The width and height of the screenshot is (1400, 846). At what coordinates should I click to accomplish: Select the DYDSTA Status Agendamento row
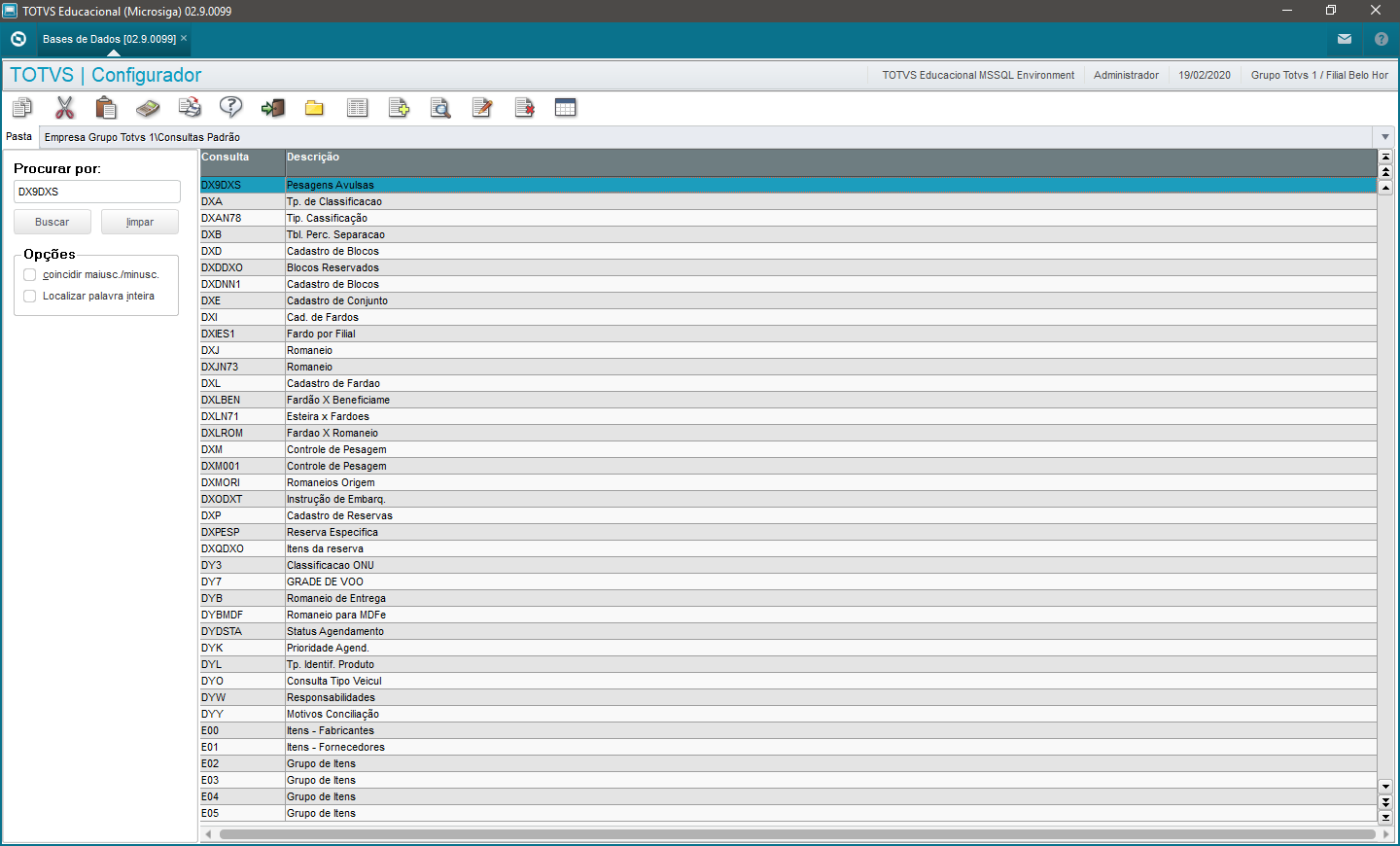click(788, 631)
